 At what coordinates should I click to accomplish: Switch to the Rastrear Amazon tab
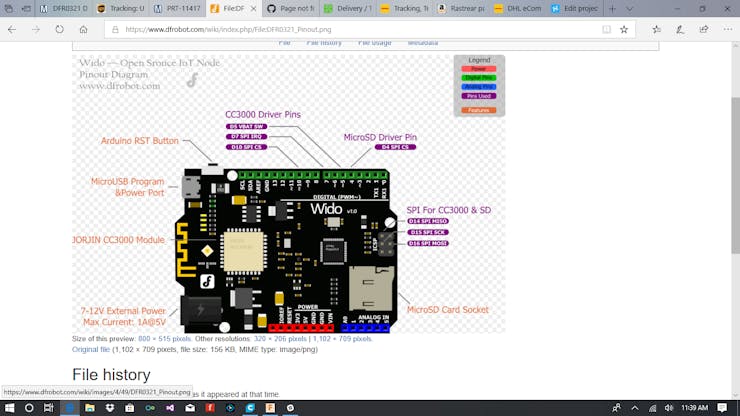coord(461,8)
